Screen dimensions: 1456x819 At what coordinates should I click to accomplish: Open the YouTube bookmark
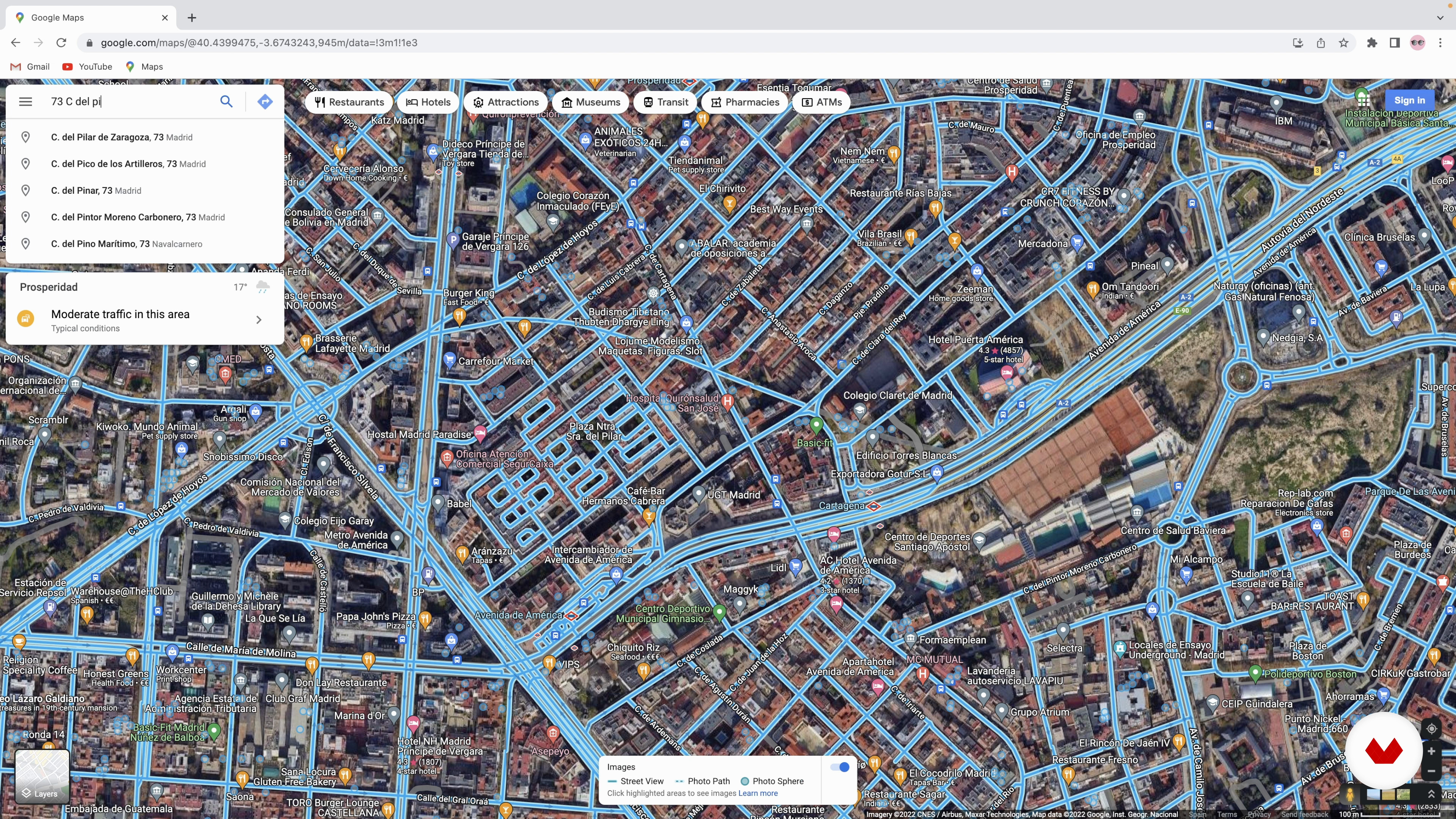point(88,67)
